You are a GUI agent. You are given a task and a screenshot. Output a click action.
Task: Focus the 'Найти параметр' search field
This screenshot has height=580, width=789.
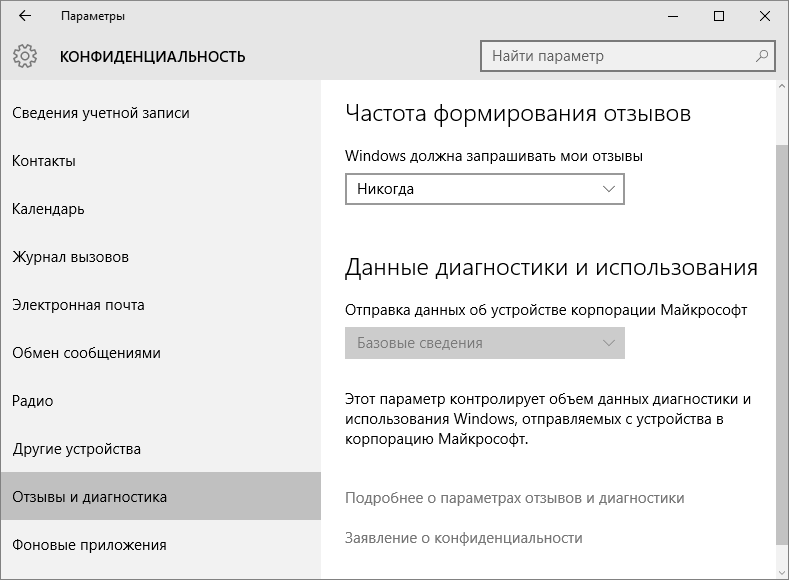click(627, 56)
